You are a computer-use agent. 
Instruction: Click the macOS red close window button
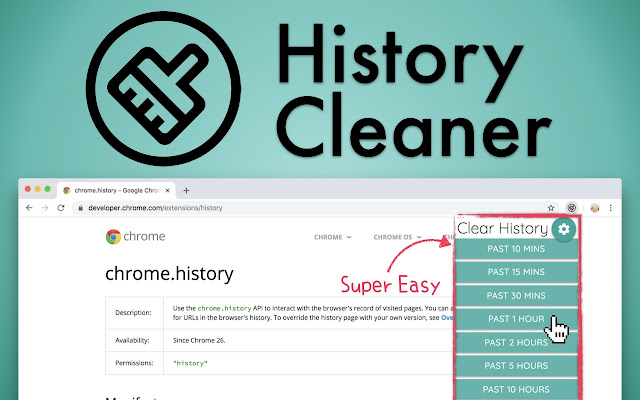coord(28,189)
